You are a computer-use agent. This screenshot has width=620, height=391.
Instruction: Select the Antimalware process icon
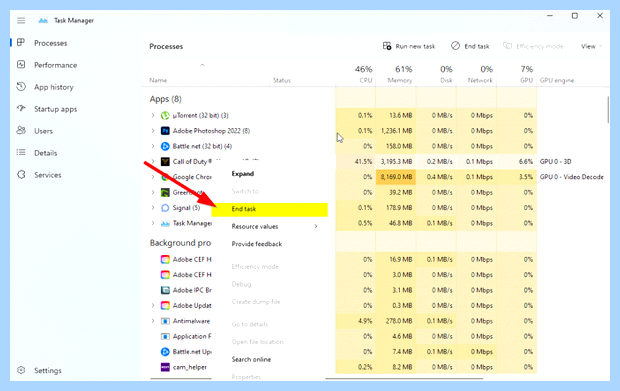click(165, 321)
